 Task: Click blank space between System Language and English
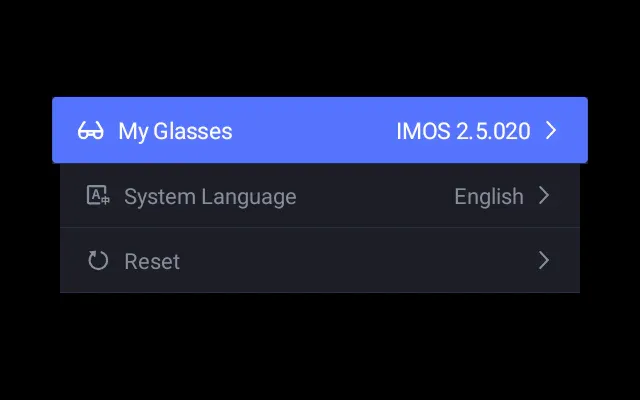375,196
